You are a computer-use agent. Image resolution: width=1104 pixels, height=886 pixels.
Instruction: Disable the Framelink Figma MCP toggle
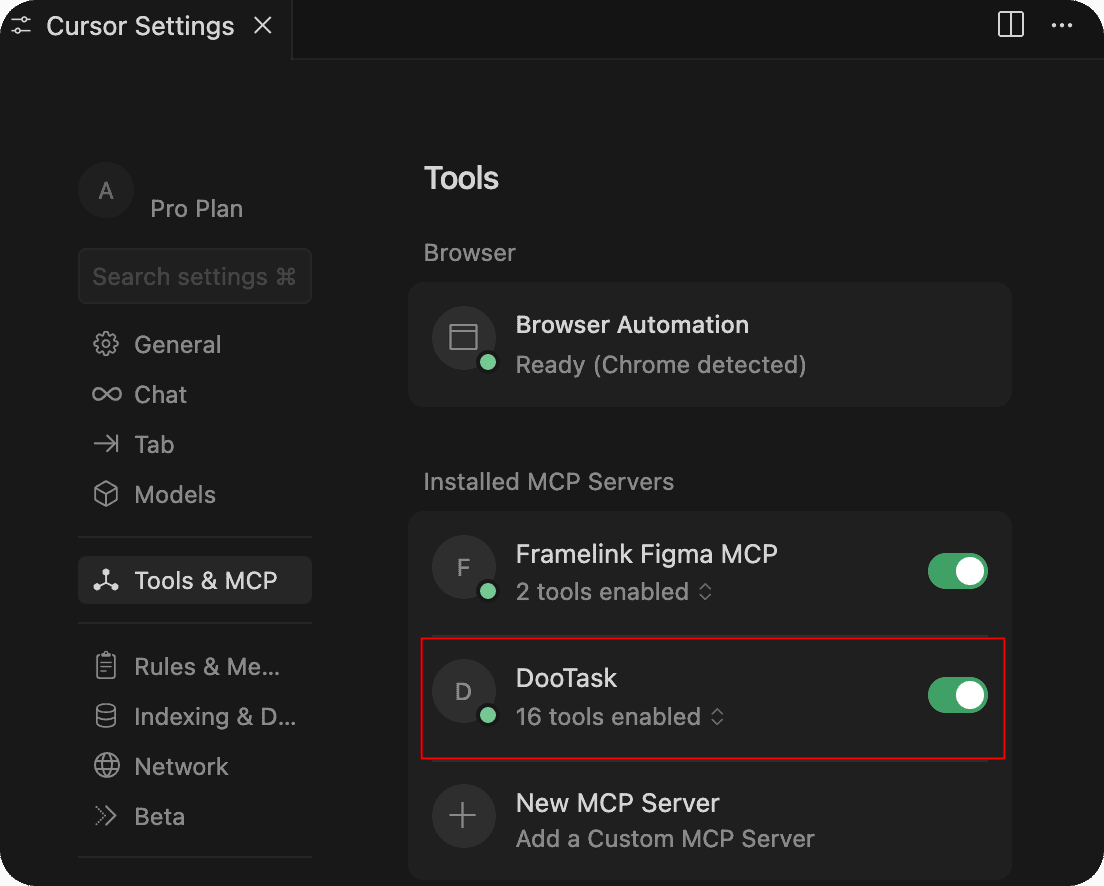(x=957, y=571)
